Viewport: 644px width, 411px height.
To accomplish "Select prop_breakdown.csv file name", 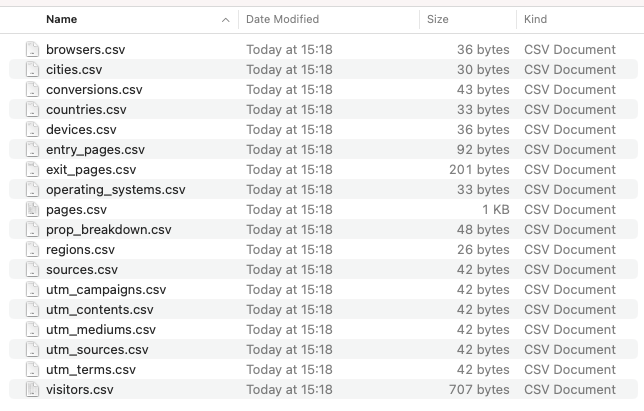I will pos(108,230).
